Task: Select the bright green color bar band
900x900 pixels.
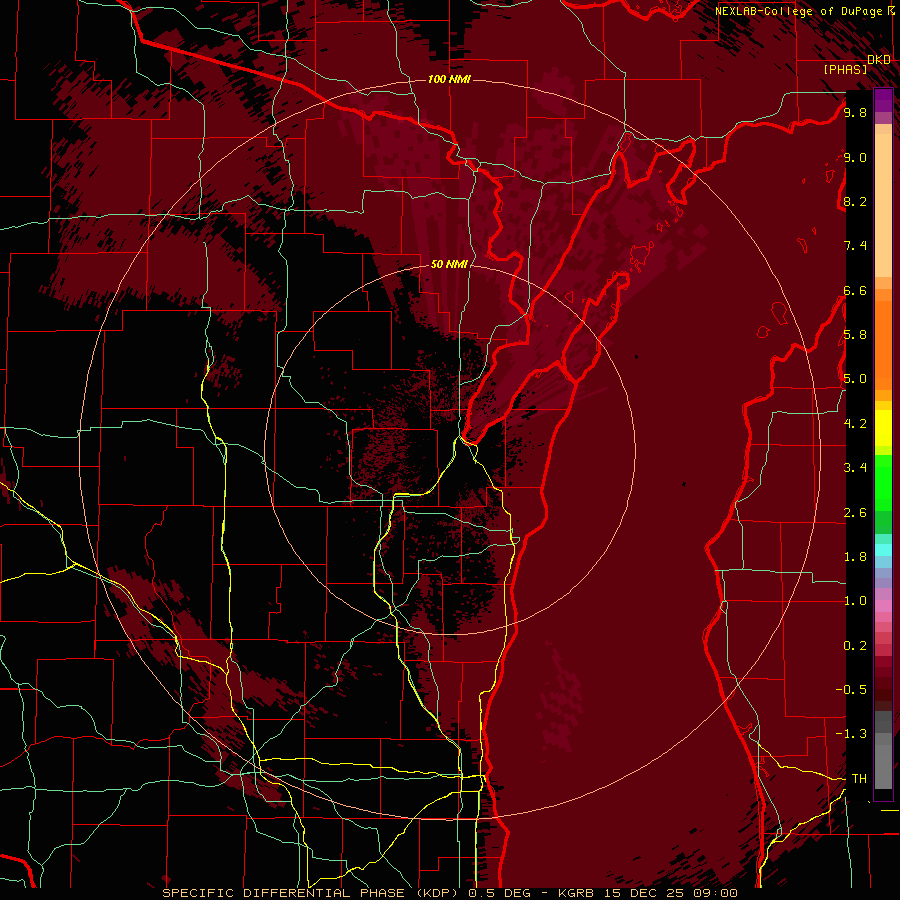Action: (x=883, y=481)
